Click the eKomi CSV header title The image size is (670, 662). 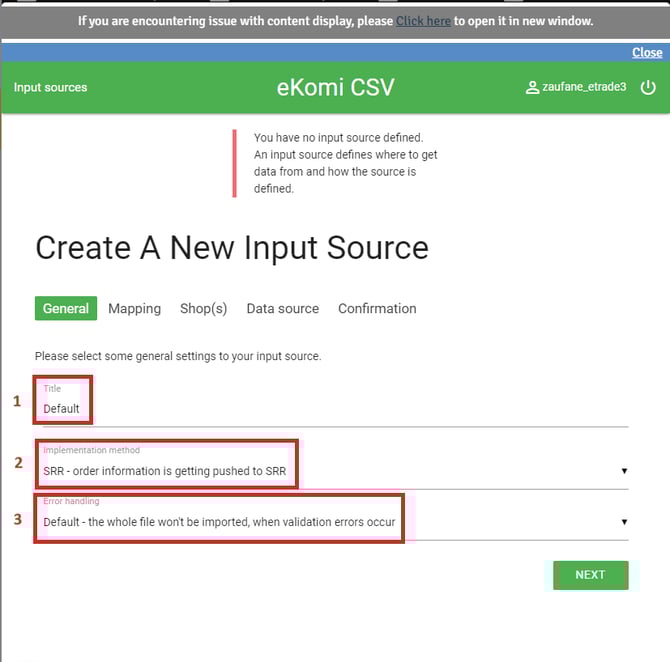click(x=335, y=88)
